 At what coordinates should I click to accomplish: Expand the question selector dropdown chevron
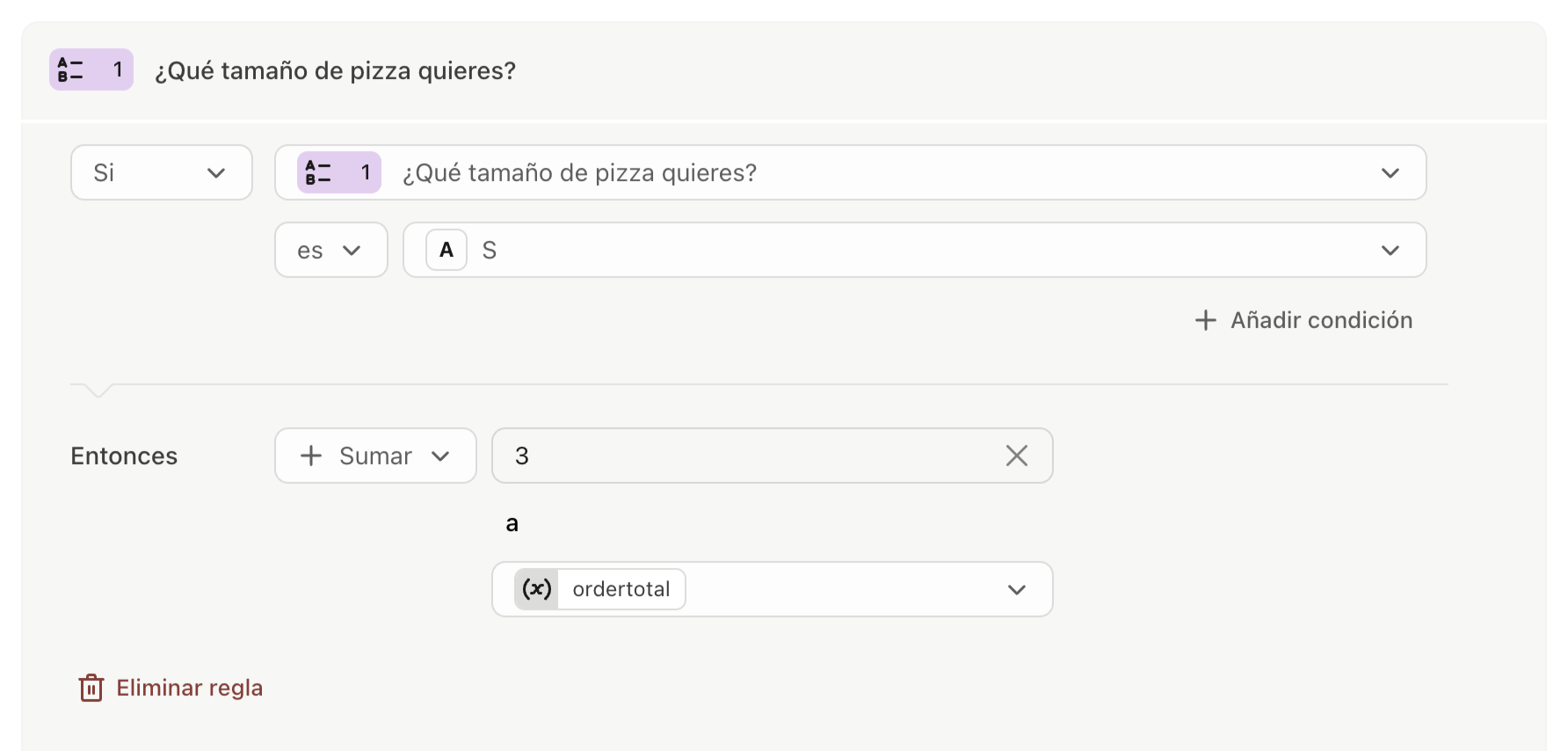coord(1390,172)
